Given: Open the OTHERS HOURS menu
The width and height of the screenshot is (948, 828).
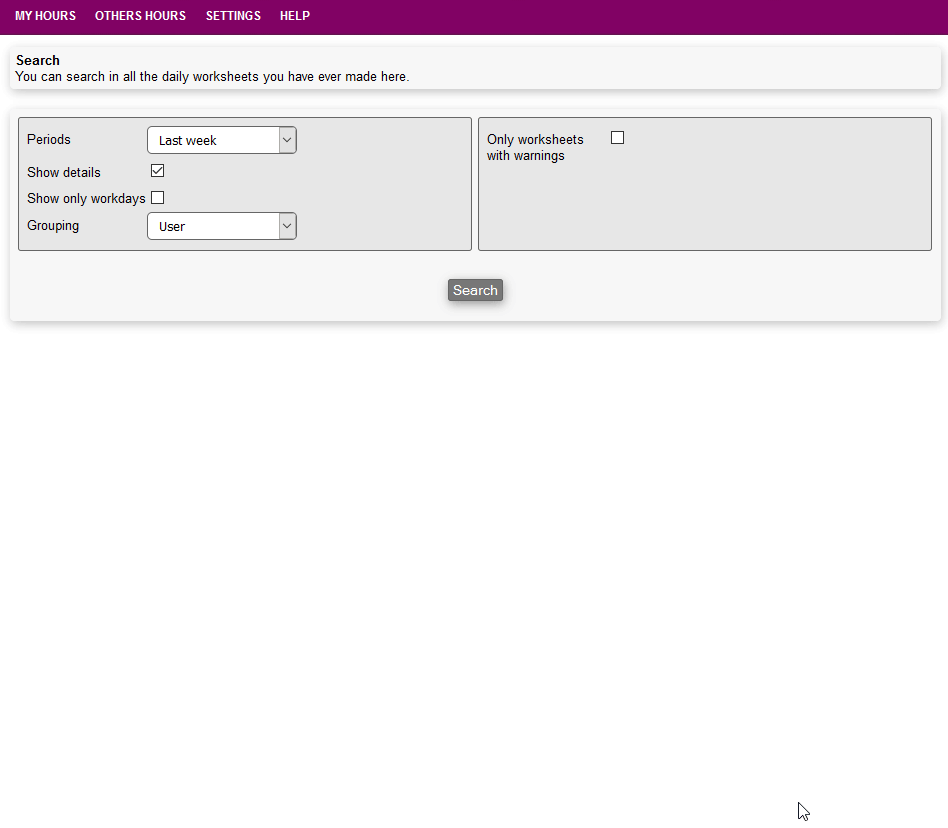Looking at the screenshot, I should pyautogui.click(x=140, y=16).
